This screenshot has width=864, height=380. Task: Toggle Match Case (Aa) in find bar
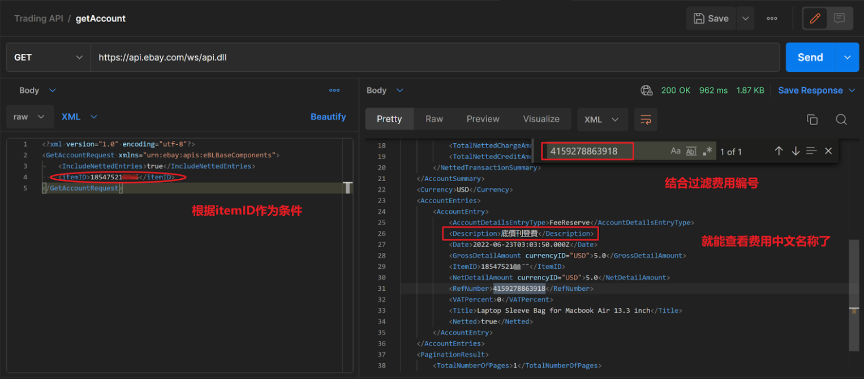pos(676,151)
